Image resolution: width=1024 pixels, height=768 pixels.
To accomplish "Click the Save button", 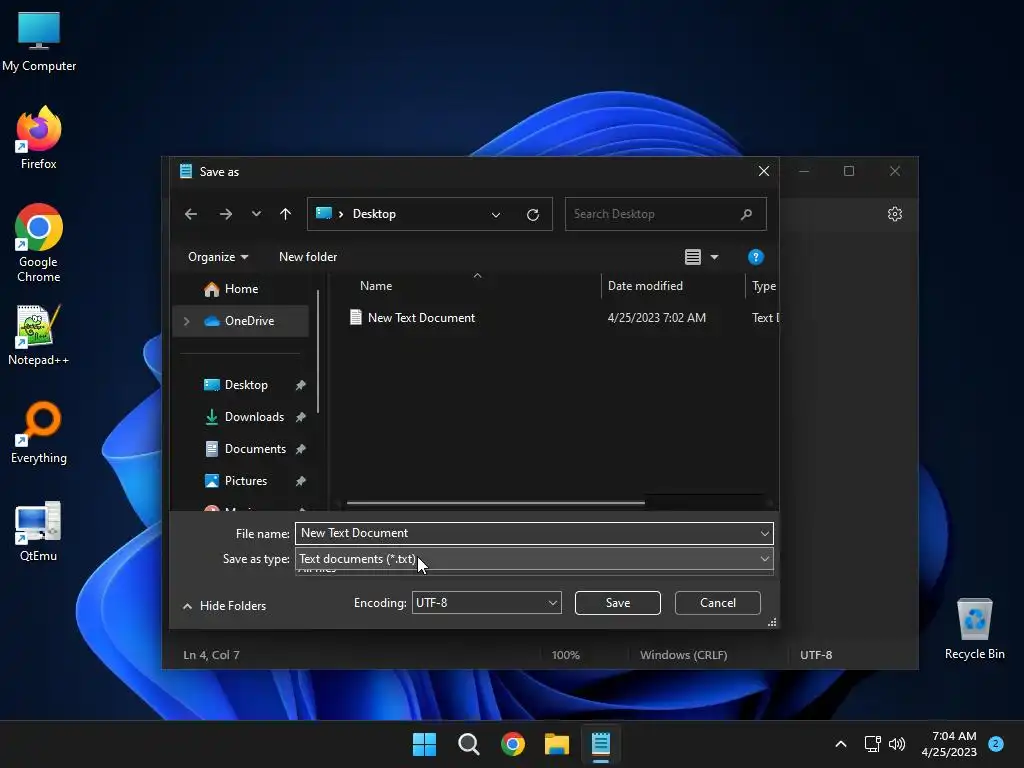I will 617,603.
